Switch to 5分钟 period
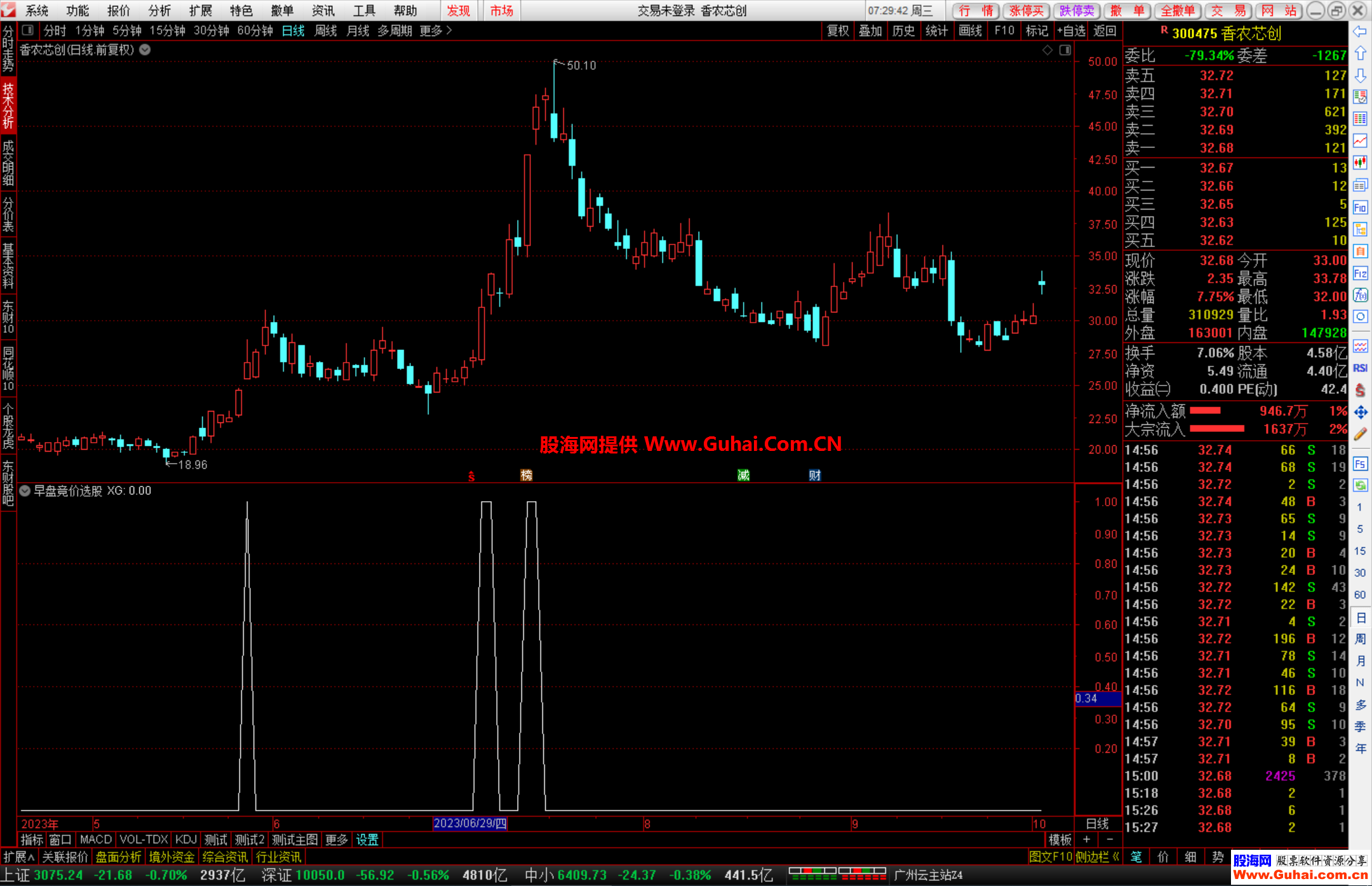 127,30
